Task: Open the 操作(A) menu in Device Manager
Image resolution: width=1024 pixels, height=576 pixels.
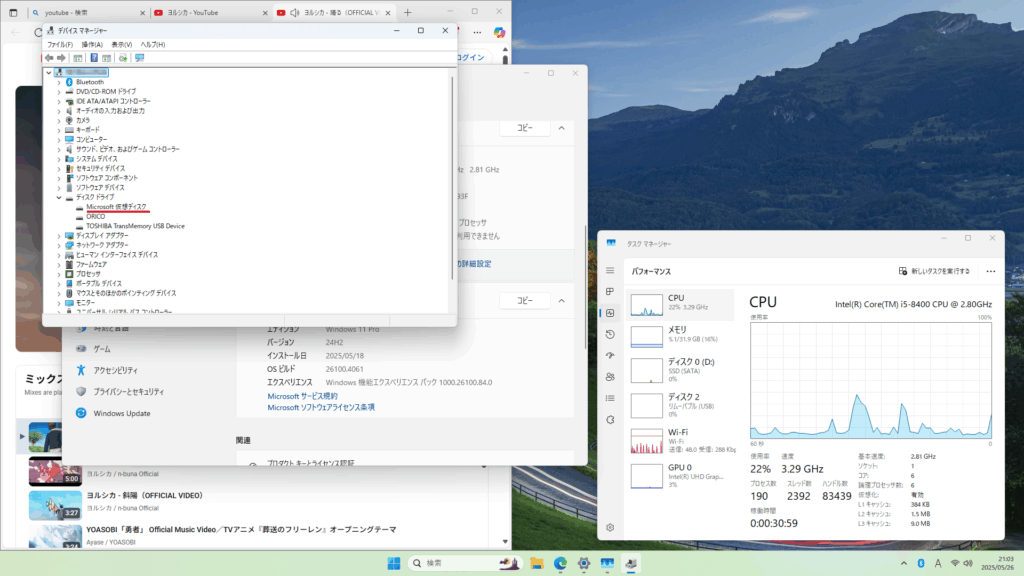Action: pos(92,45)
